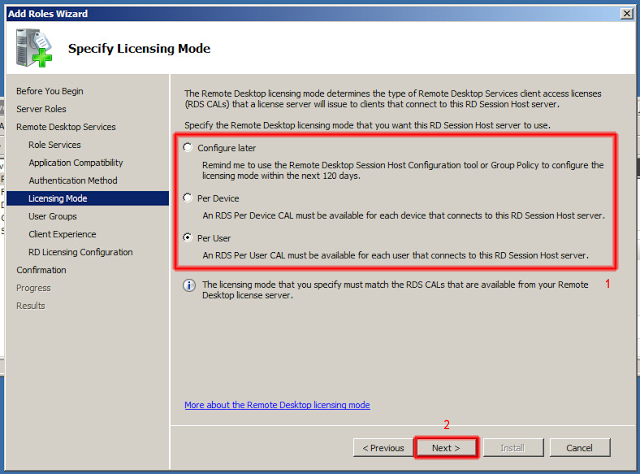This screenshot has height=474, width=640.
Task: Click the licensing mode must match note
Action: (x=395, y=290)
